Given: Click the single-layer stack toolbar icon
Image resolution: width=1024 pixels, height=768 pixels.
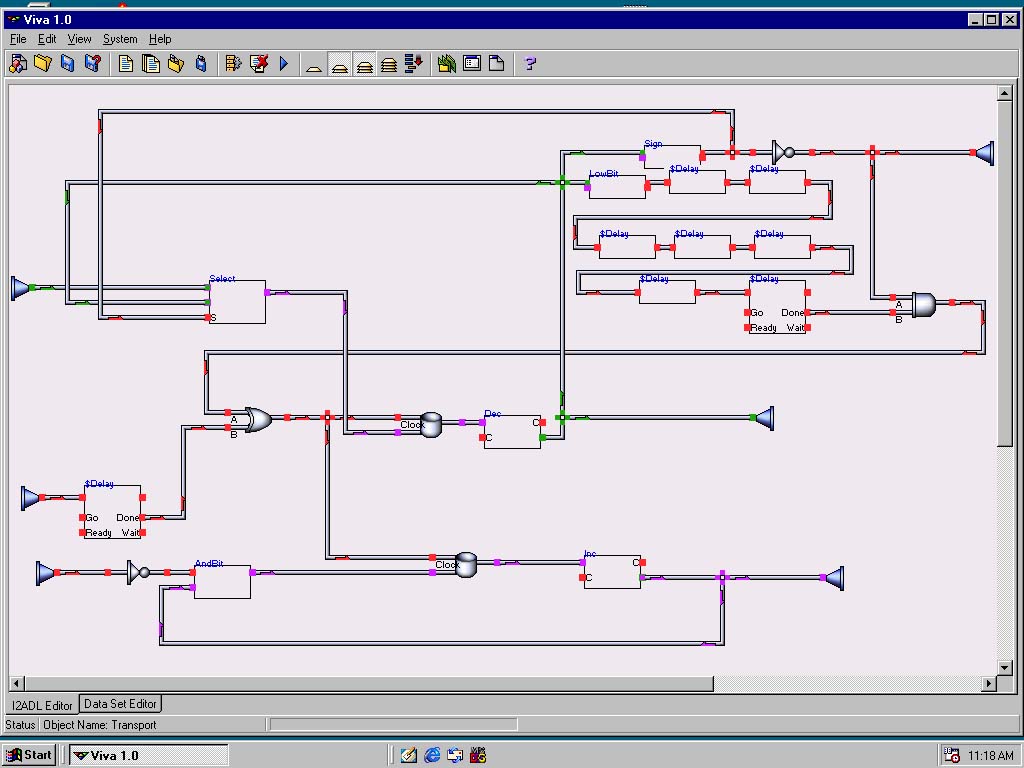Looking at the screenshot, I should pos(314,65).
